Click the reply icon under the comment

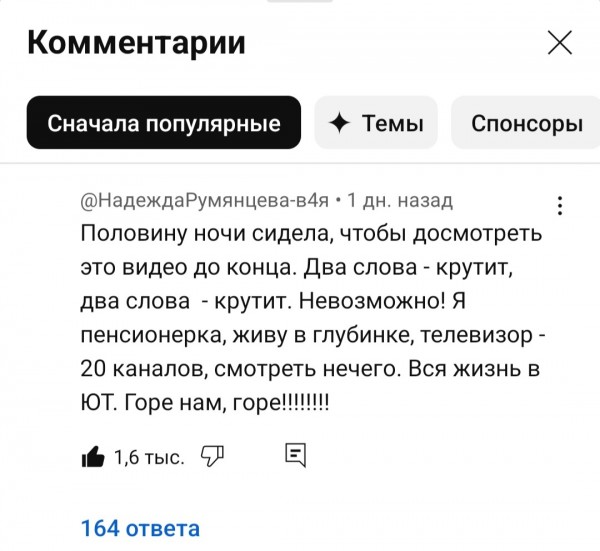point(295,457)
